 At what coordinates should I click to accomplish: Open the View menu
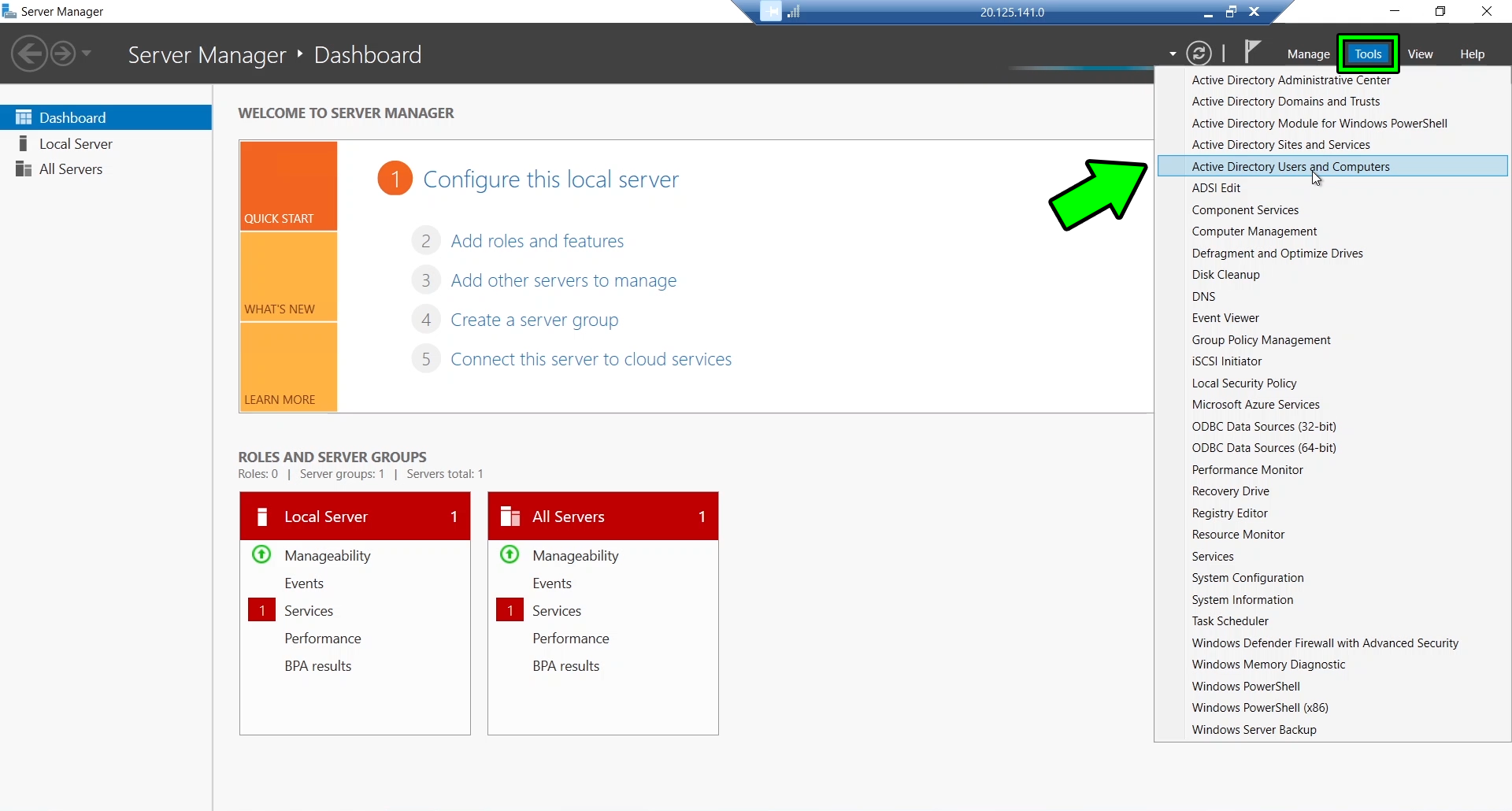click(1420, 54)
